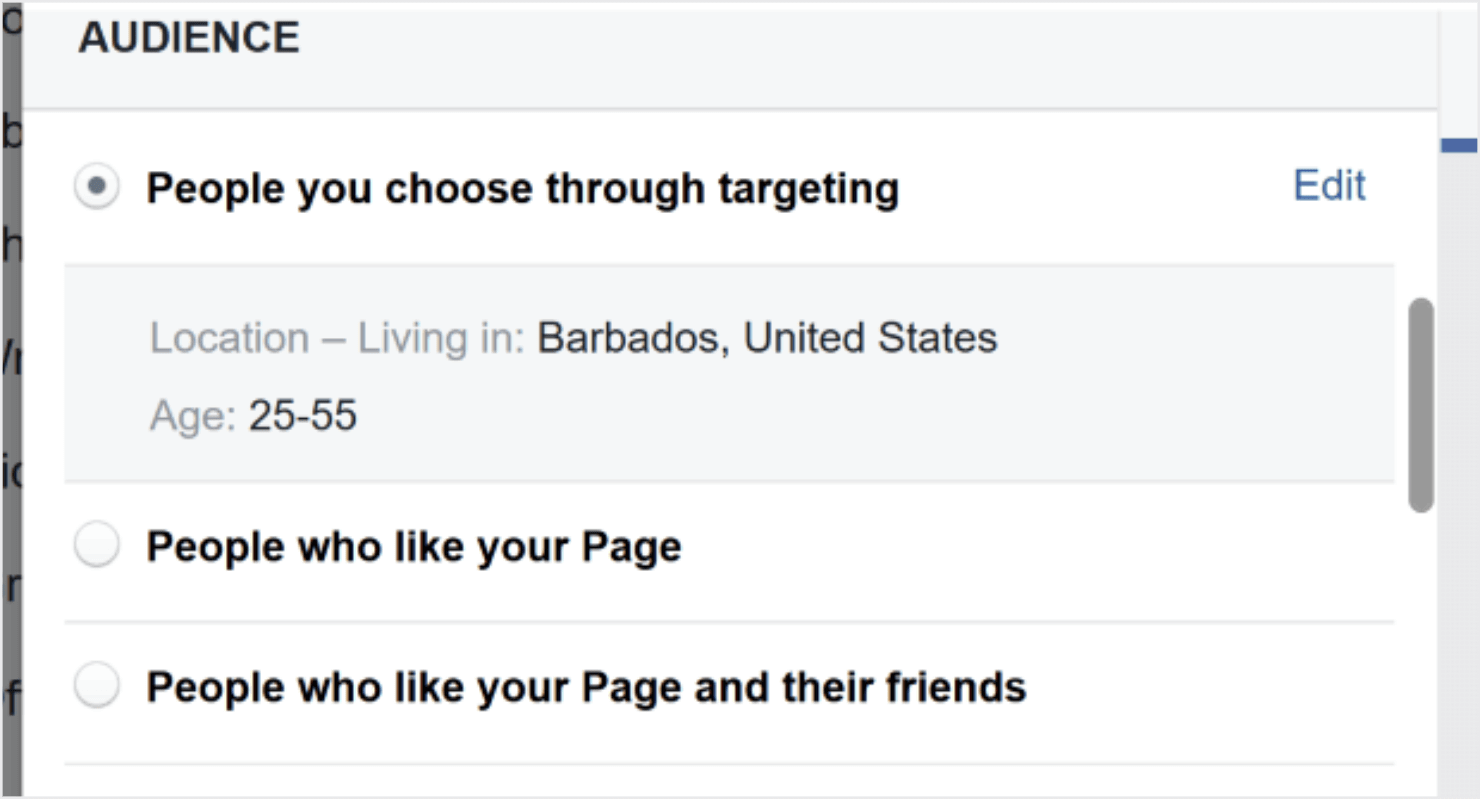
Task: Click the "People who like your Page" label text
Action: coord(414,547)
